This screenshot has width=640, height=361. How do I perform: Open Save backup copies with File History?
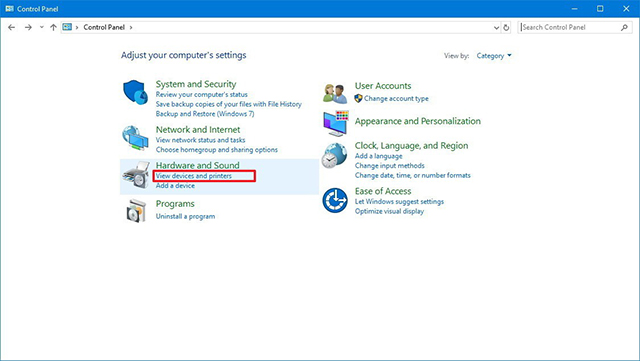tap(229, 104)
